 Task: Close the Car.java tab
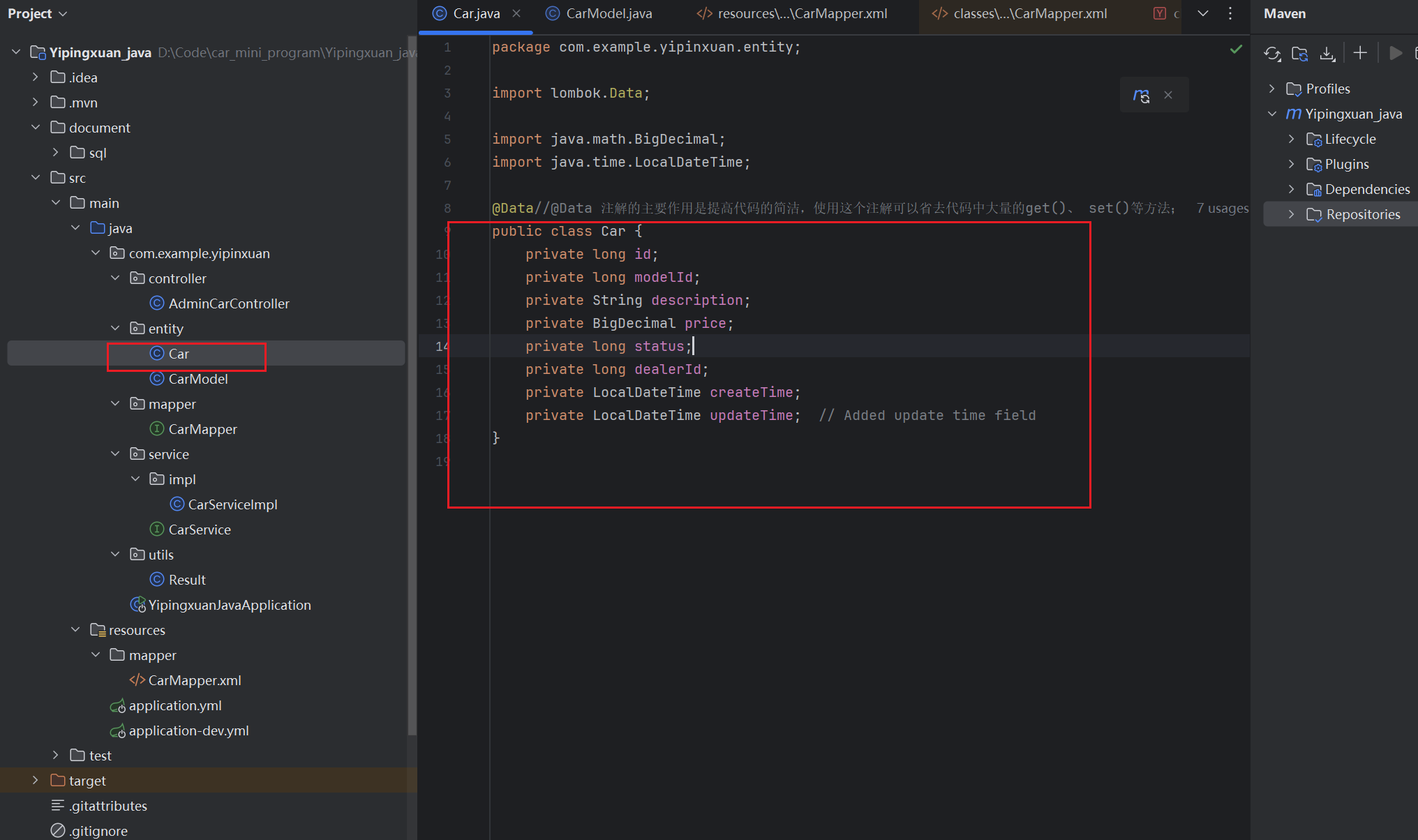pos(516,13)
